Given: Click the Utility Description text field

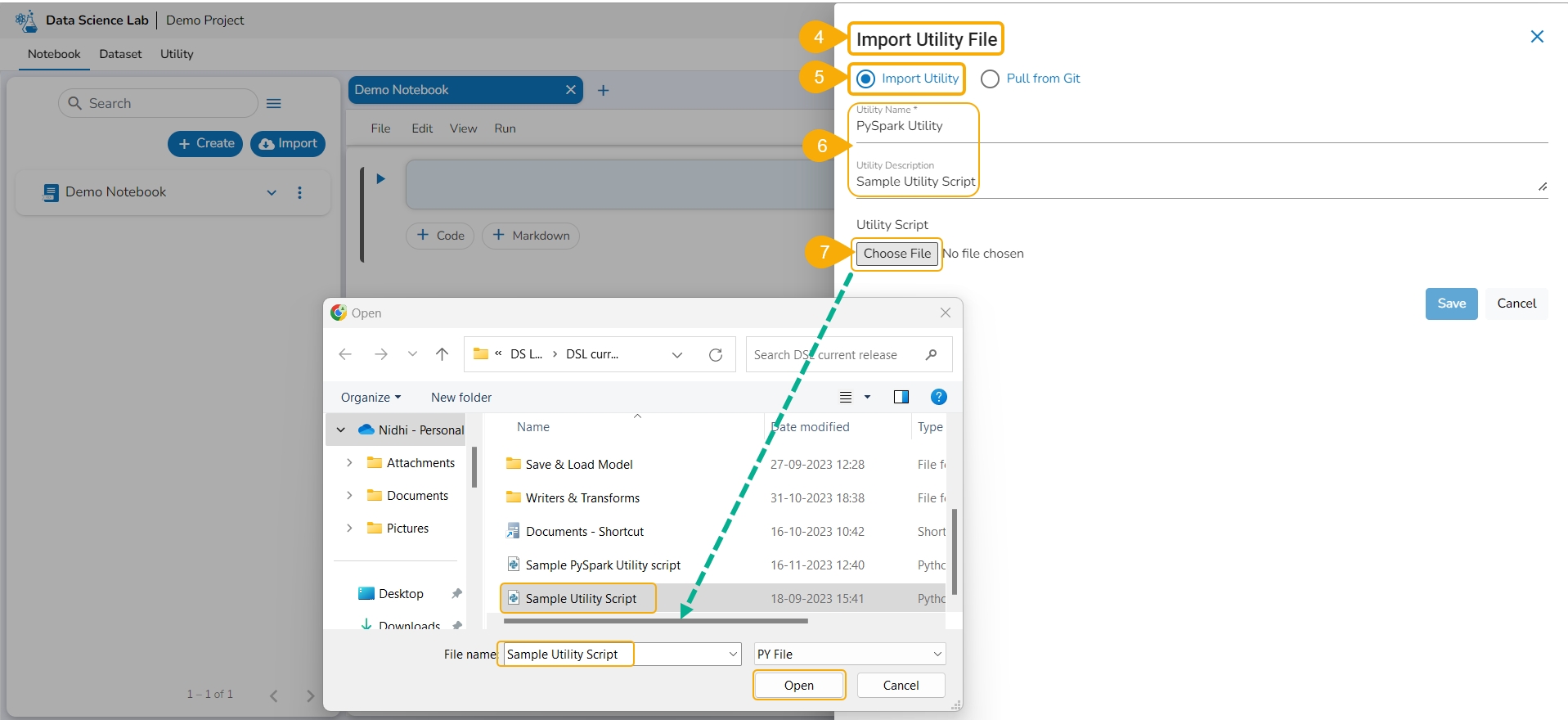Looking at the screenshot, I should [x=1201, y=182].
